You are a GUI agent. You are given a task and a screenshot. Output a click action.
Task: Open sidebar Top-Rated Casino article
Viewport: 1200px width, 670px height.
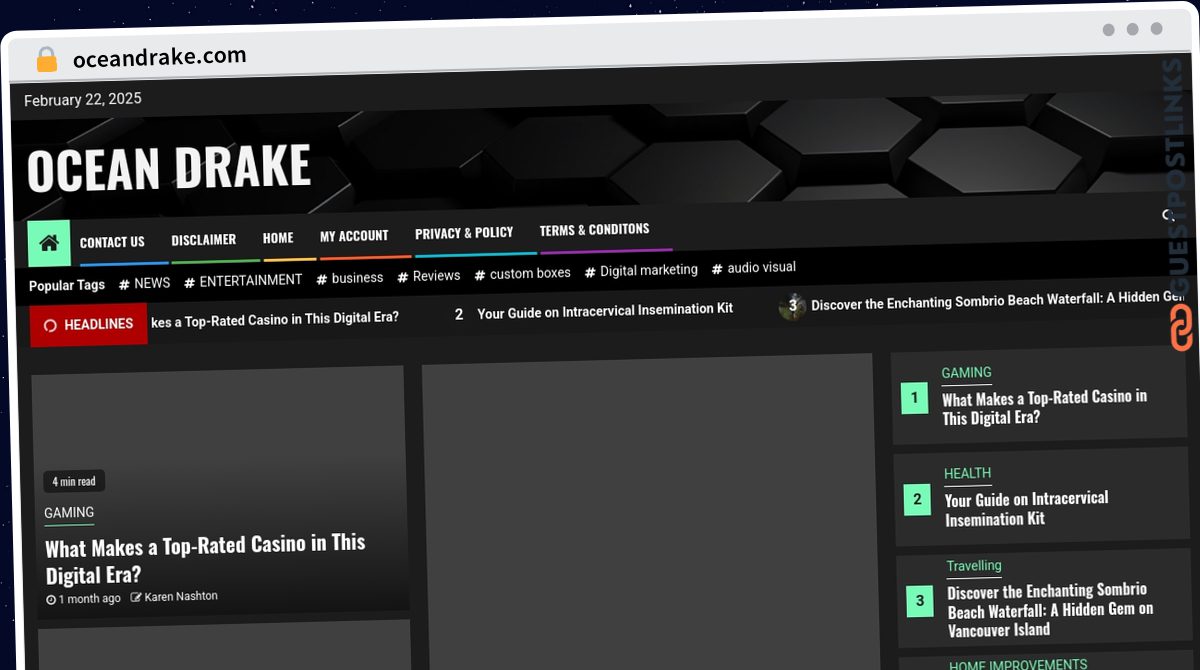coord(1044,407)
